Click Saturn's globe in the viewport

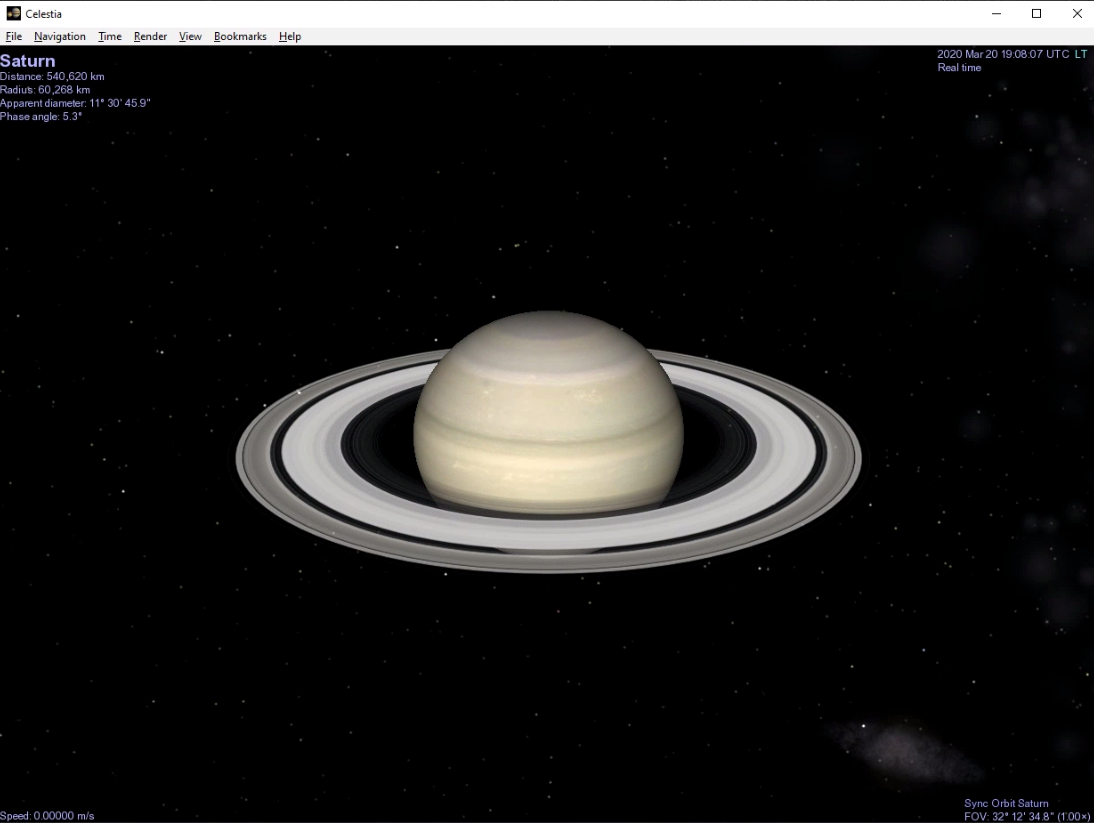550,420
